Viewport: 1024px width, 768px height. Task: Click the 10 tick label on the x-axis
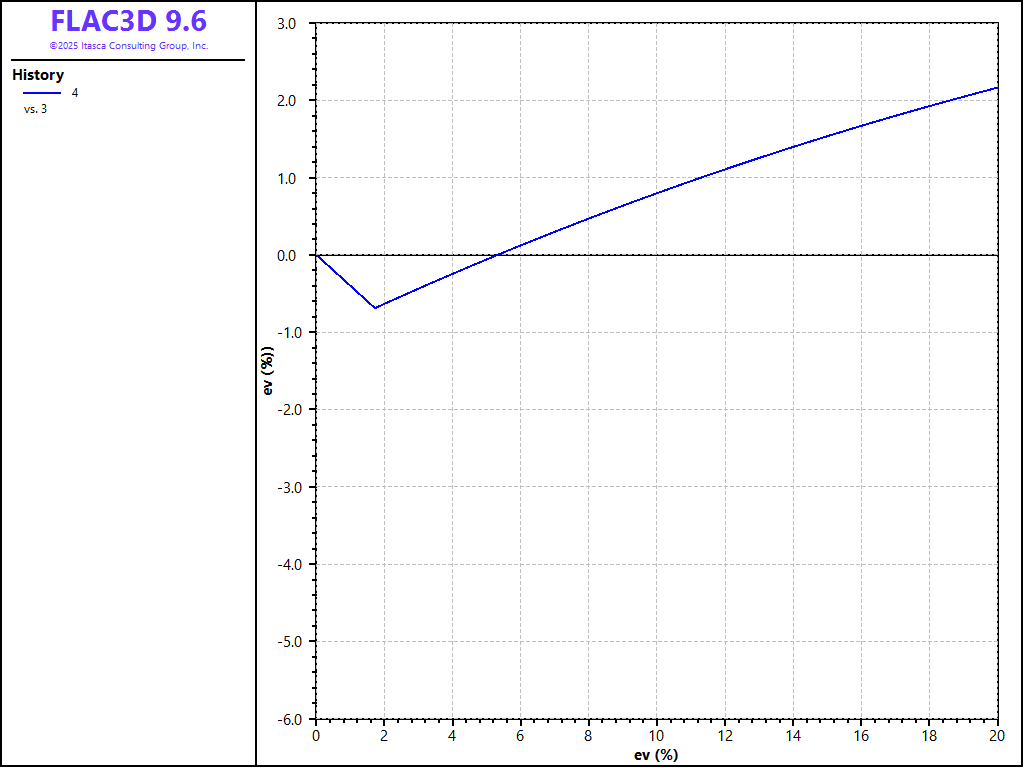tap(657, 735)
